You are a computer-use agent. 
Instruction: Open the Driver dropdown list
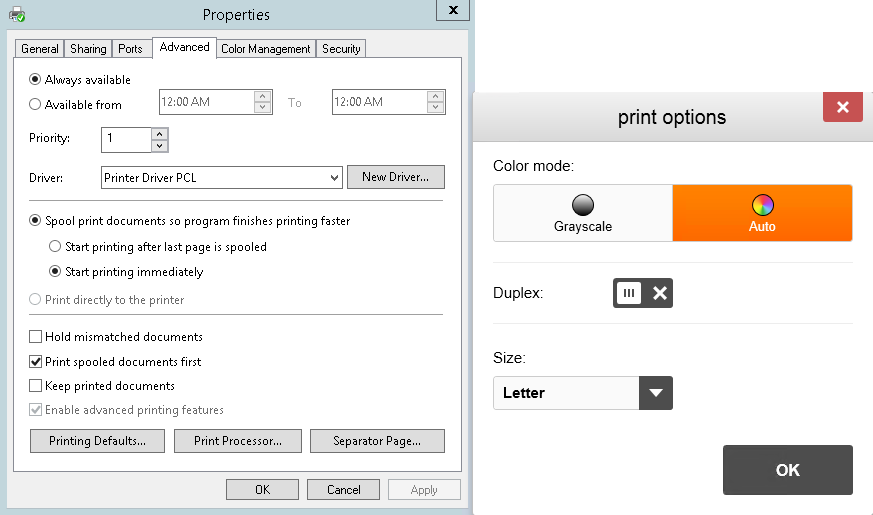334,178
